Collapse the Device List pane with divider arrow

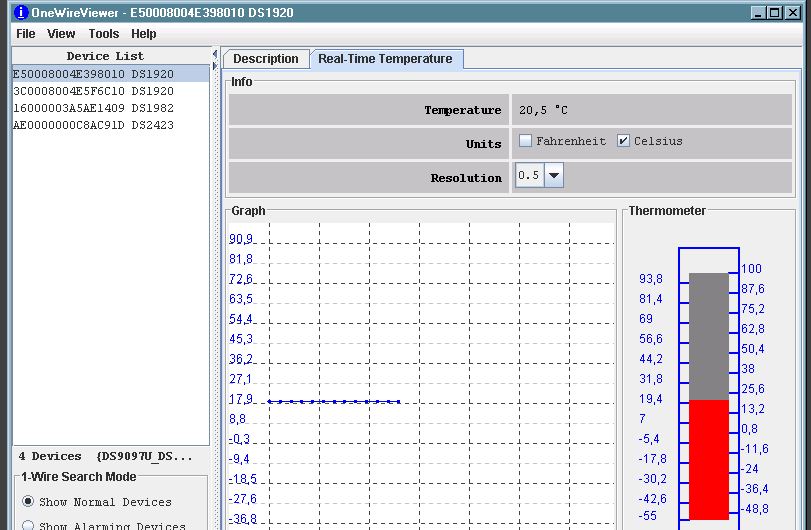pos(215,54)
